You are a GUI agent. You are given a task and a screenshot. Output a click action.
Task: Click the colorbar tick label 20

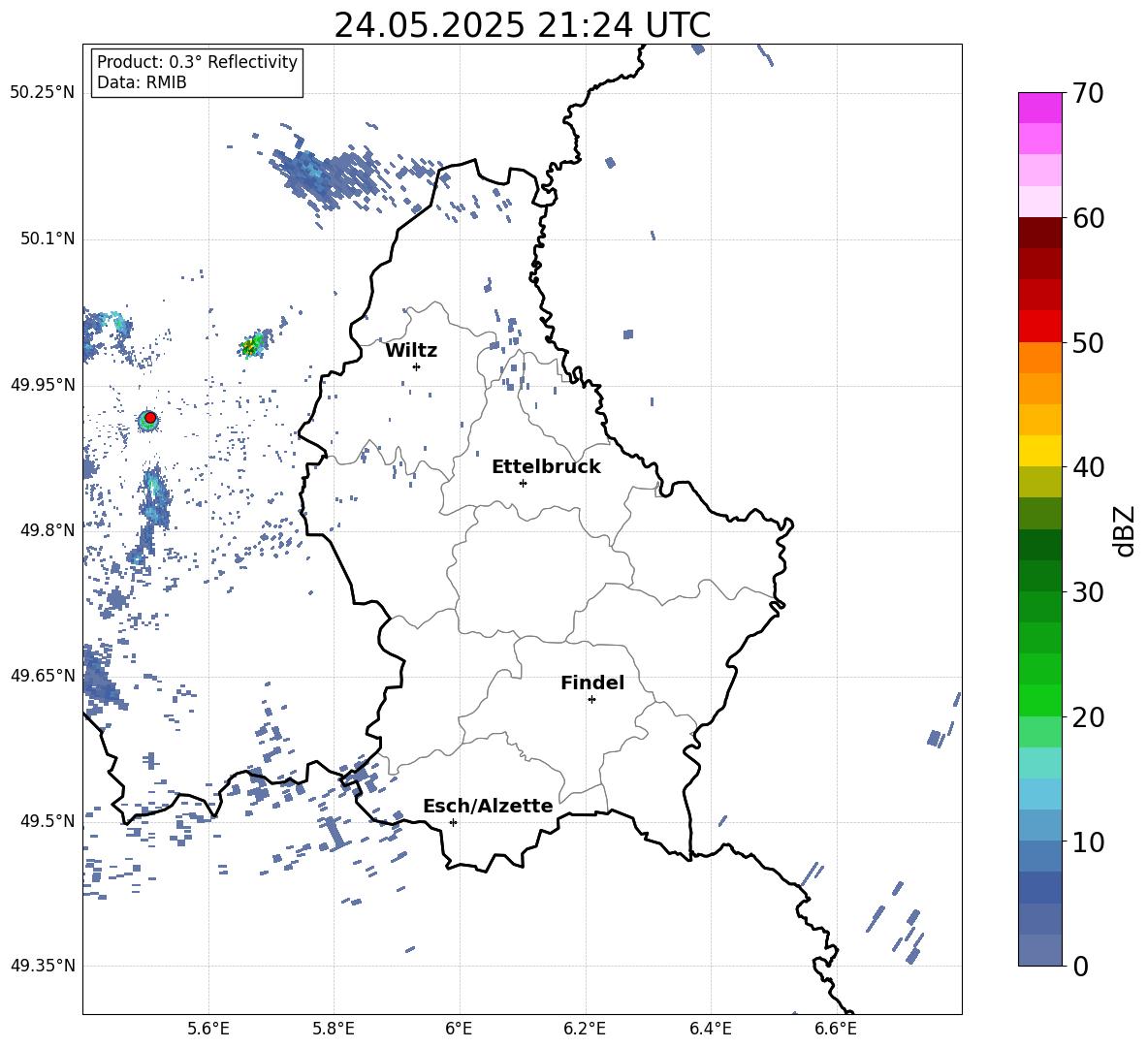tap(1088, 716)
